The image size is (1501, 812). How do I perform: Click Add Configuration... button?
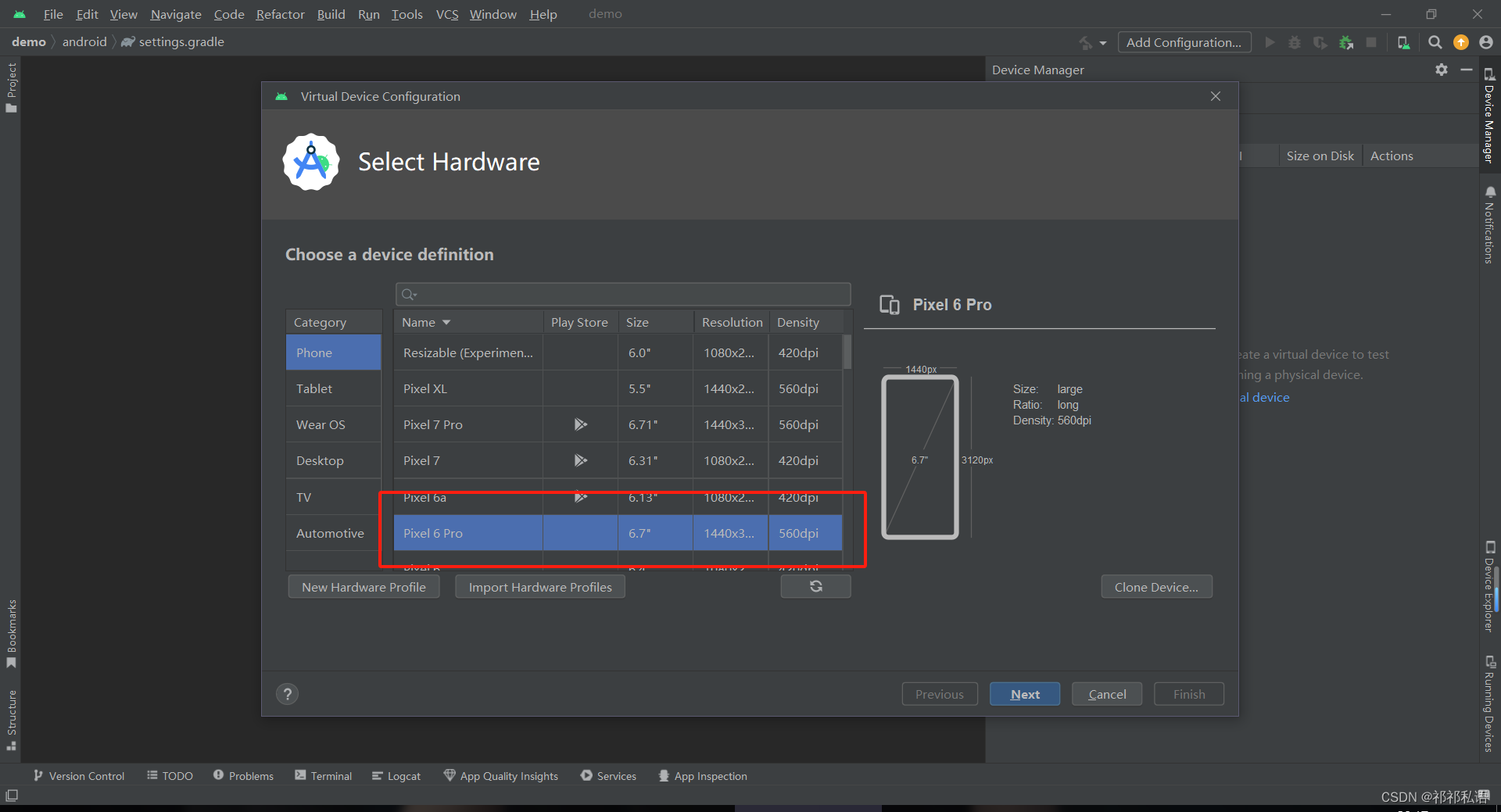1184,42
